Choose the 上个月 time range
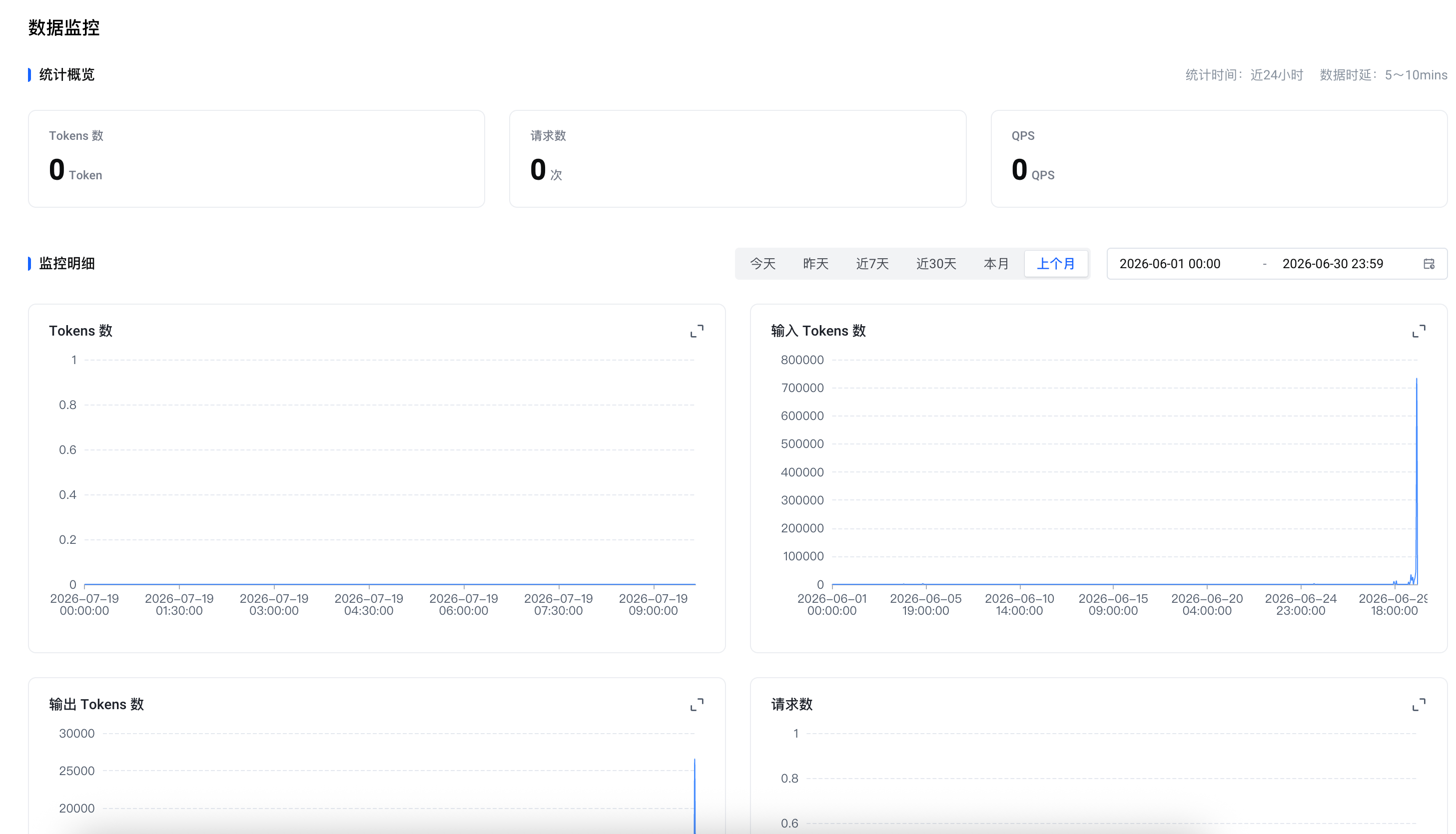This screenshot has height=834, width=1456. 1055,264
